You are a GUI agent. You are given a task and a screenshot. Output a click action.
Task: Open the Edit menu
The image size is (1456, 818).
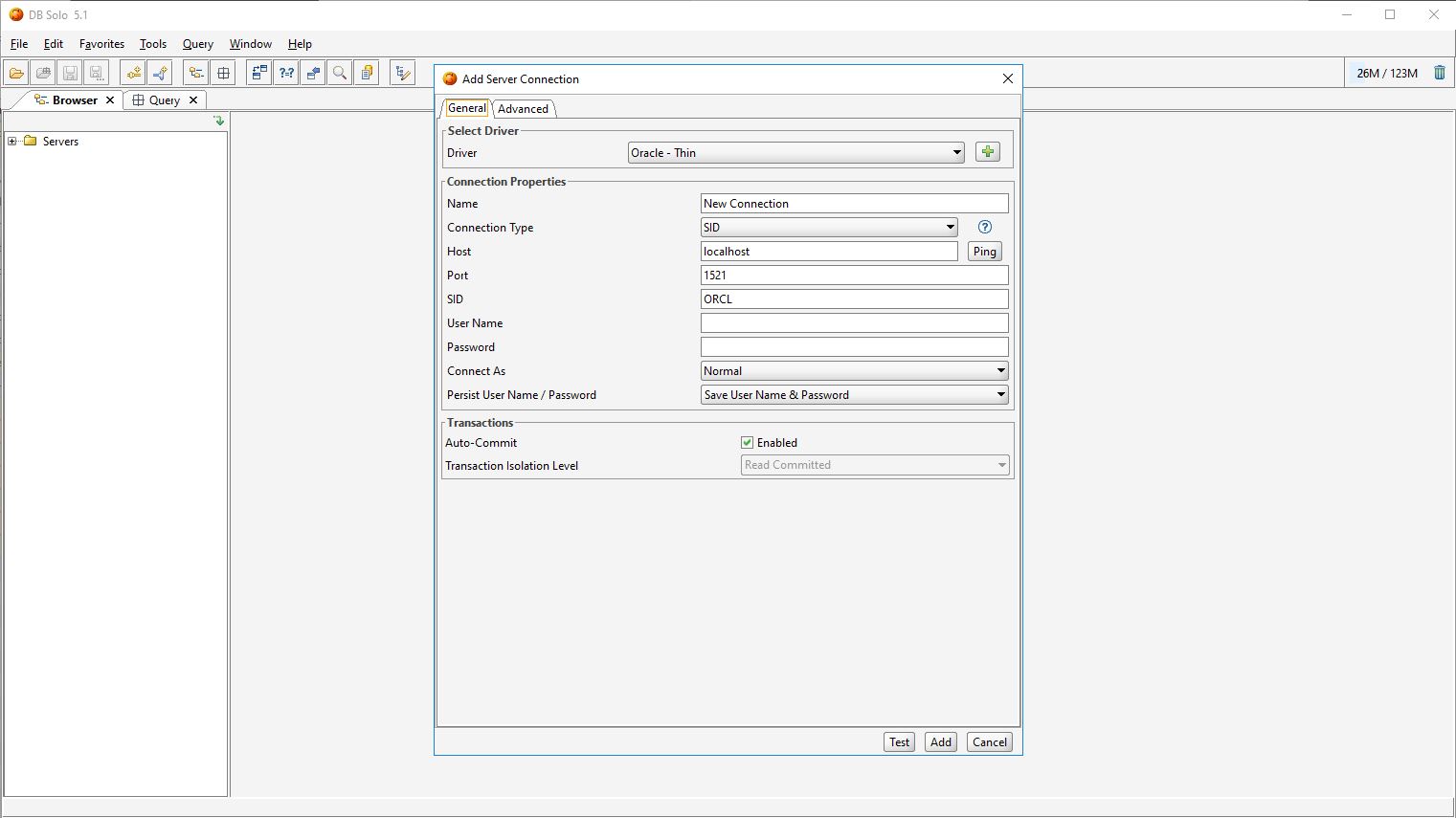coord(54,43)
